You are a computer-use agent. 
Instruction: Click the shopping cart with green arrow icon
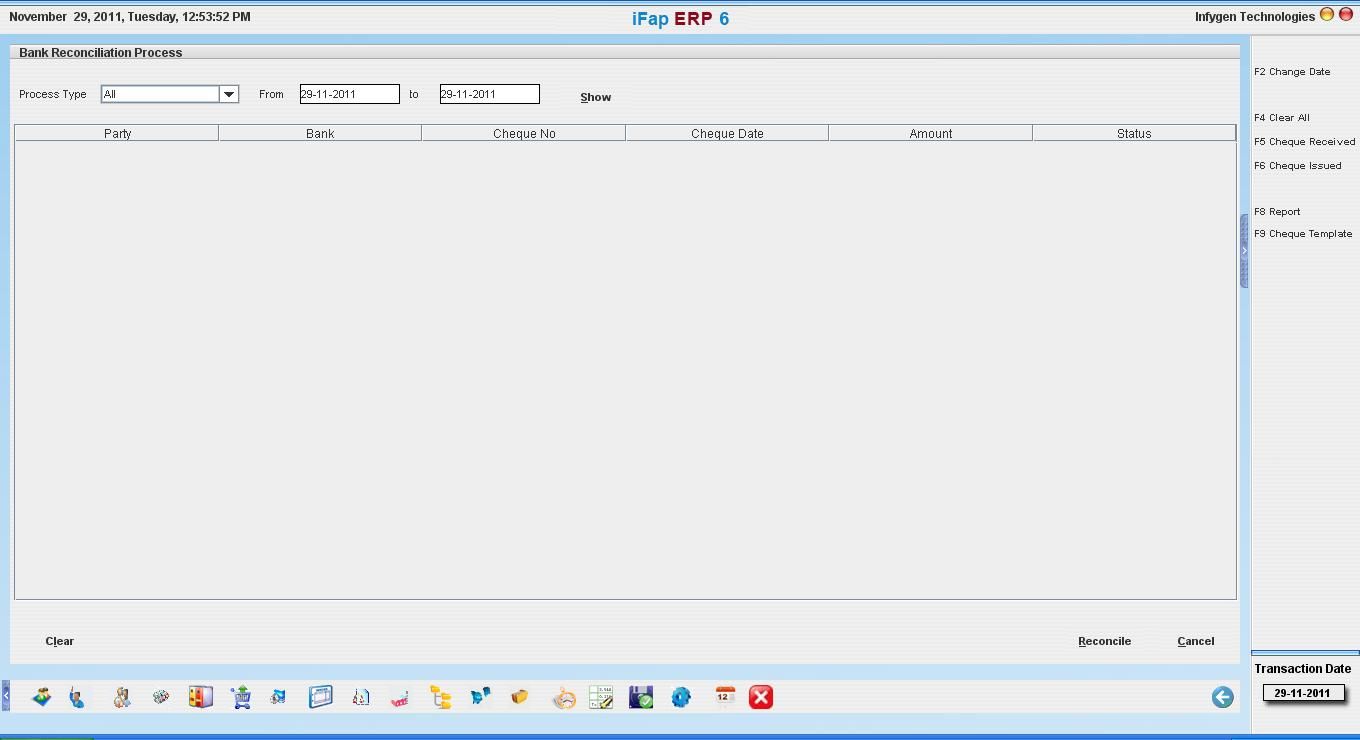pyautogui.click(x=240, y=697)
